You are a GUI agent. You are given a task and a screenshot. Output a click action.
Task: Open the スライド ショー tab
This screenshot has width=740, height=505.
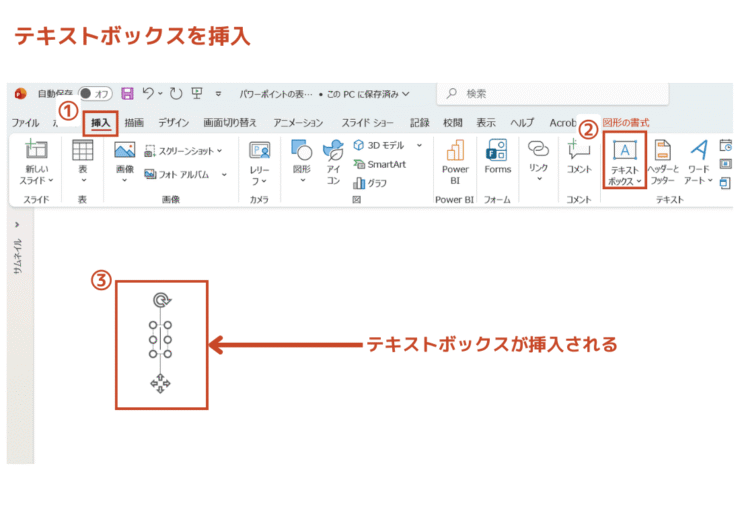point(368,123)
